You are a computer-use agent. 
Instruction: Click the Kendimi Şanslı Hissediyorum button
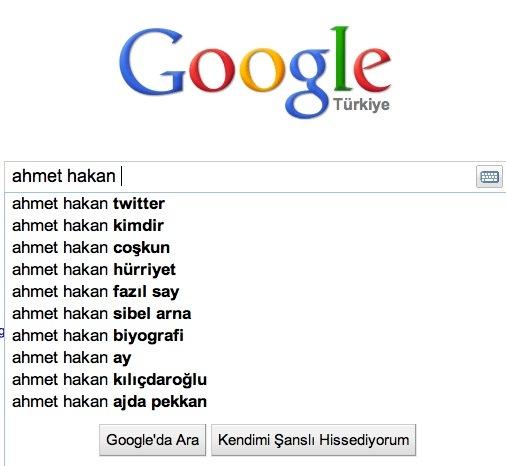pos(314,440)
